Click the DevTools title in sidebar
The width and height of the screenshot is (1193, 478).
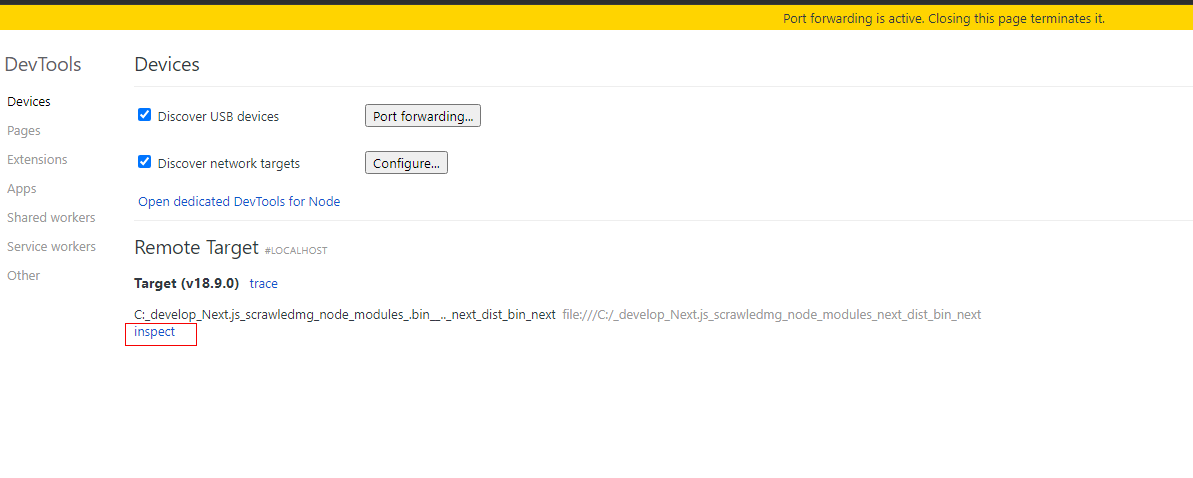[x=43, y=64]
